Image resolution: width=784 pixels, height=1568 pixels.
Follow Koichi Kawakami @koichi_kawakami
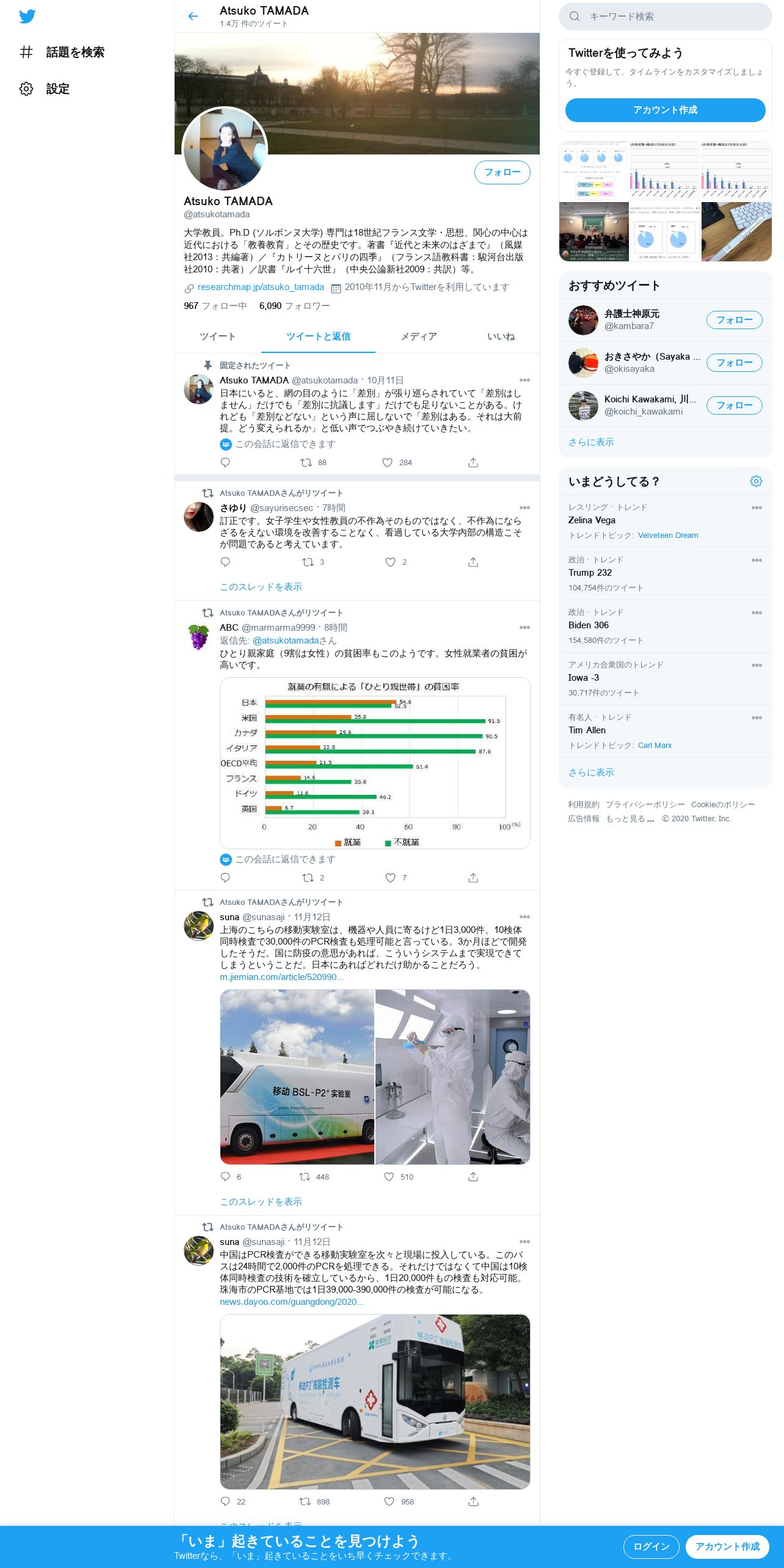pyautogui.click(x=734, y=405)
